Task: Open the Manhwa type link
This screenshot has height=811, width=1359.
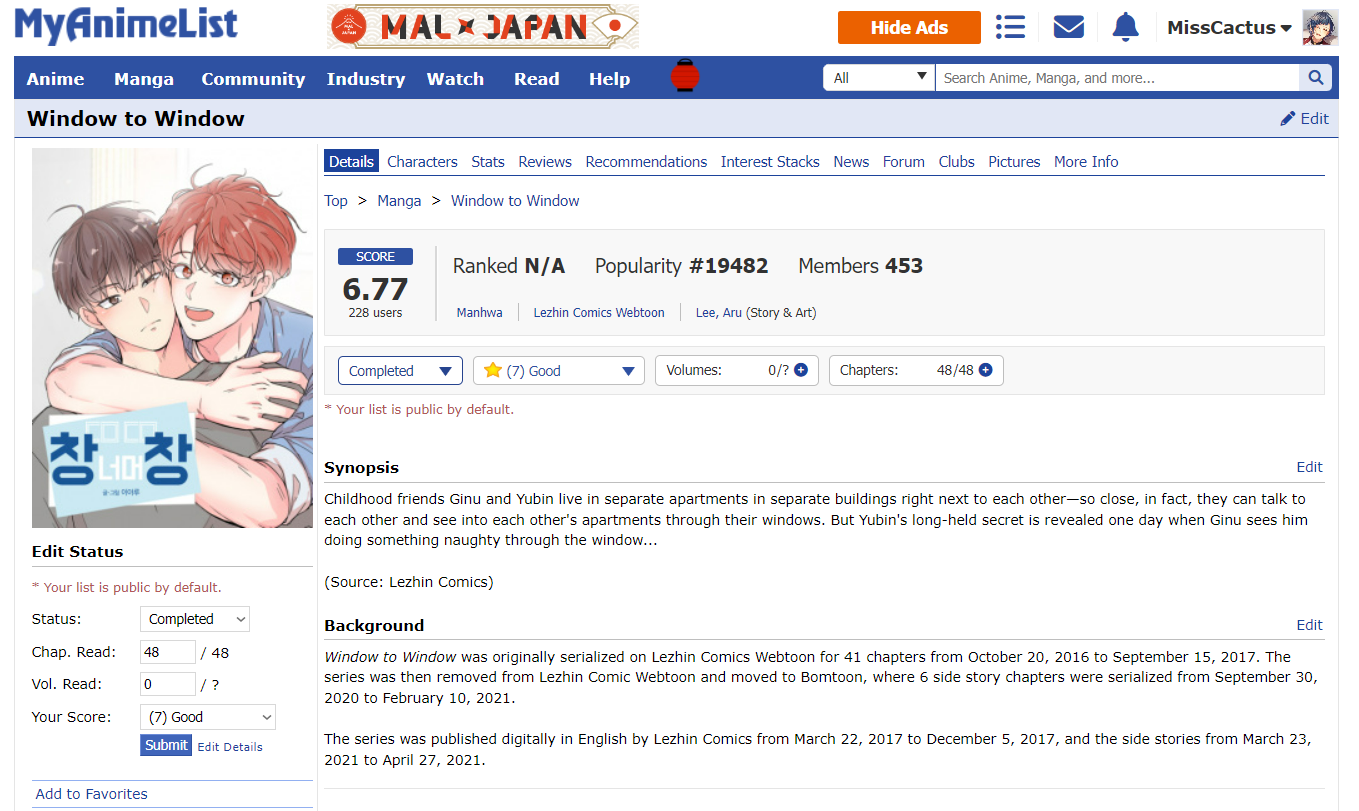Action: tap(480, 313)
